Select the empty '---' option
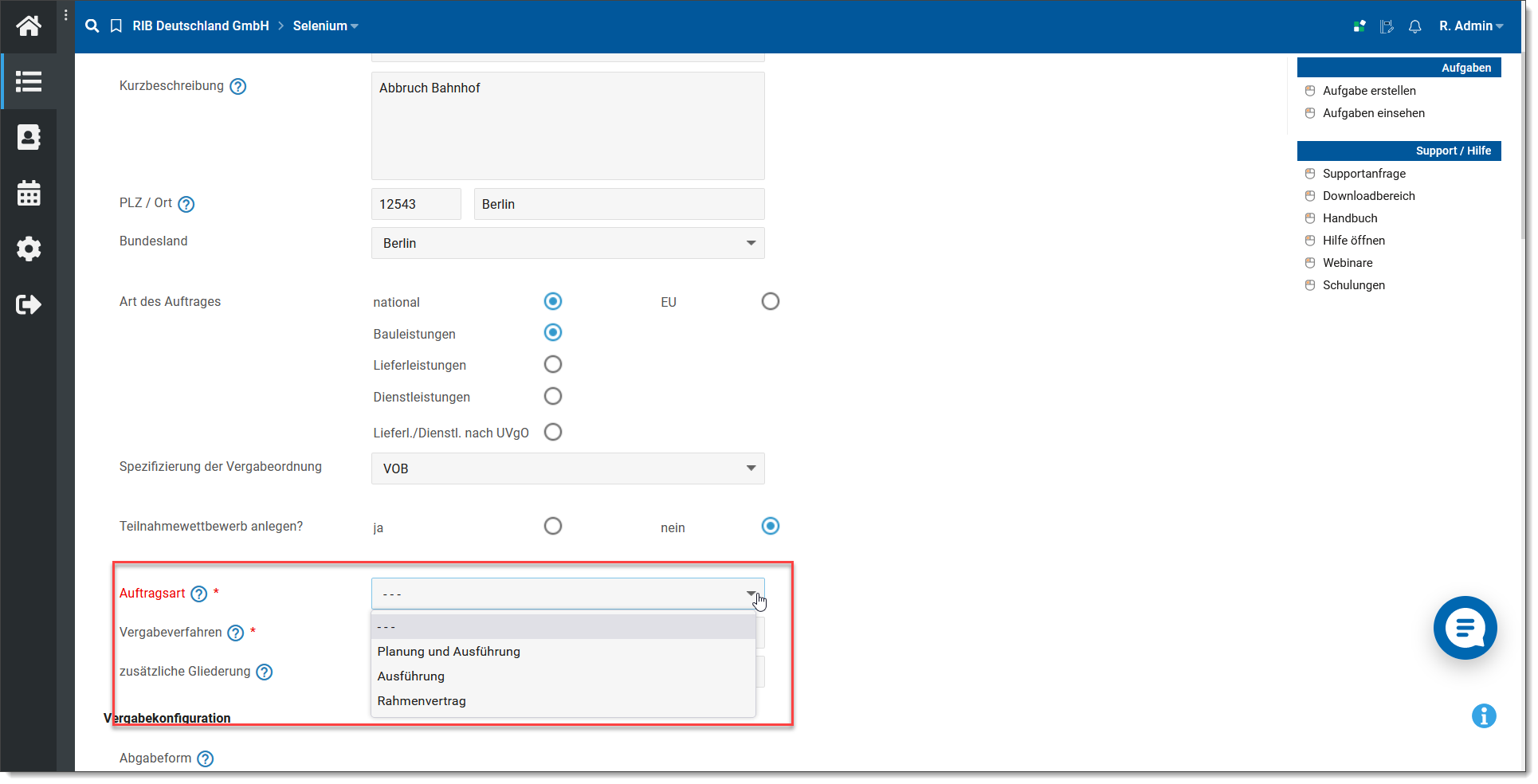 coord(563,627)
